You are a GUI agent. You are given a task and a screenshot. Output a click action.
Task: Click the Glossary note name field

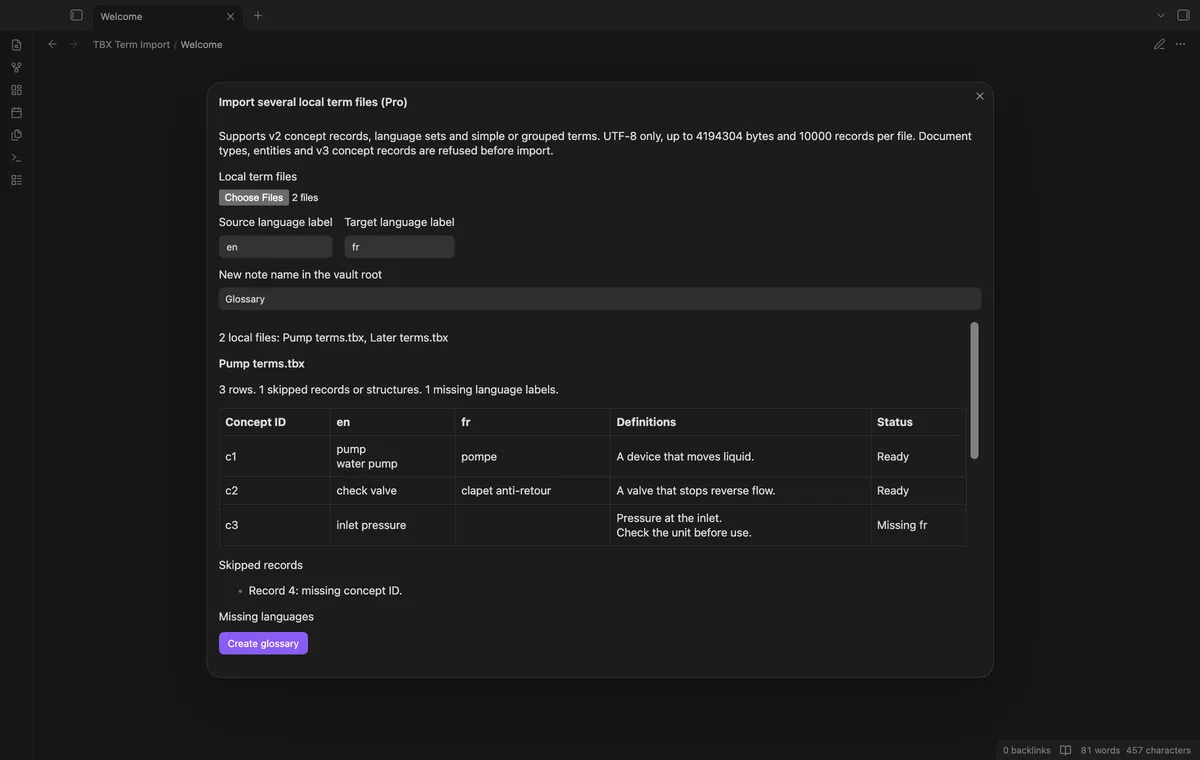(x=600, y=299)
